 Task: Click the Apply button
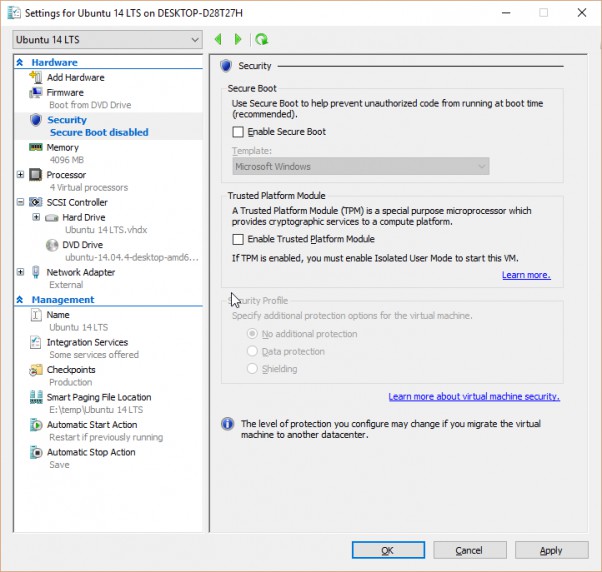(551, 550)
